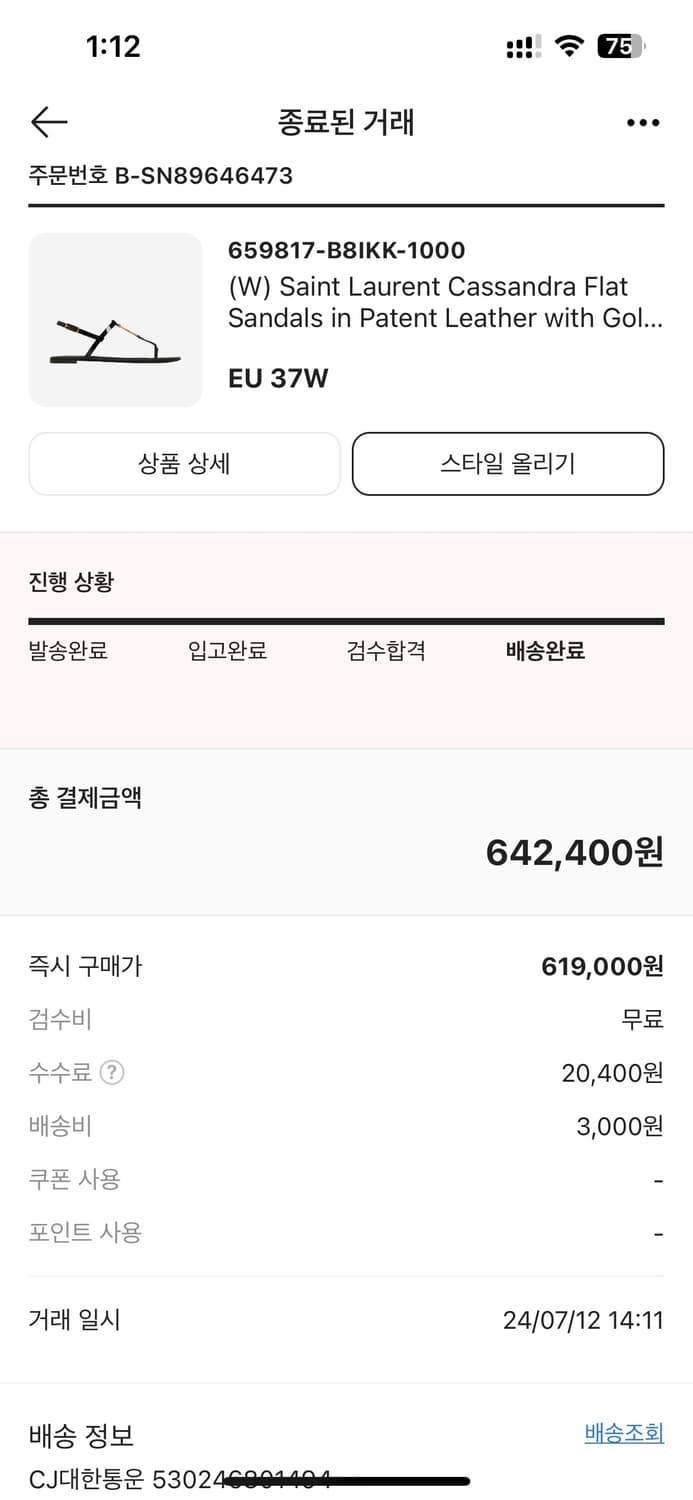Tap the battery level indicator
693x1500 pixels.
pos(621,46)
